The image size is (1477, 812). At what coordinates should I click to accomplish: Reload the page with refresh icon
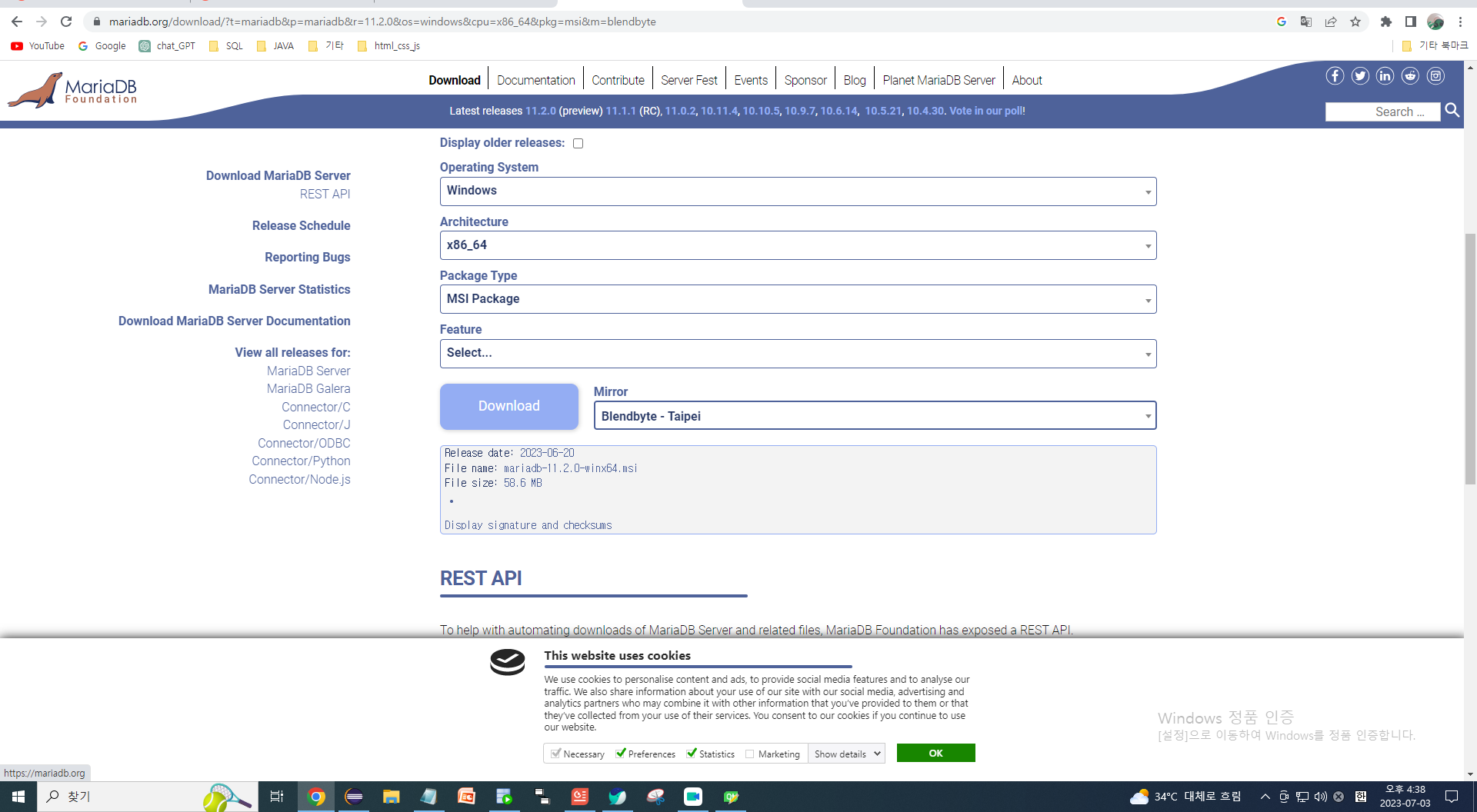point(66,22)
